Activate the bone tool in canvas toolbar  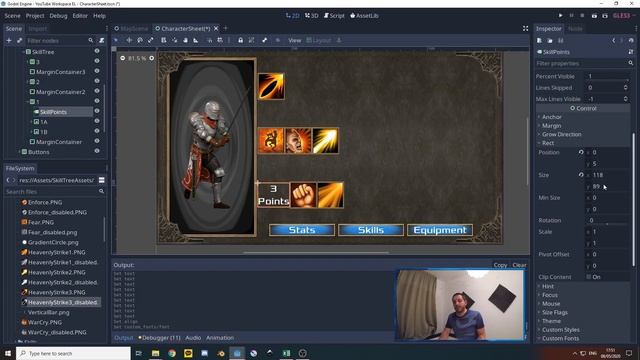(x=264, y=40)
